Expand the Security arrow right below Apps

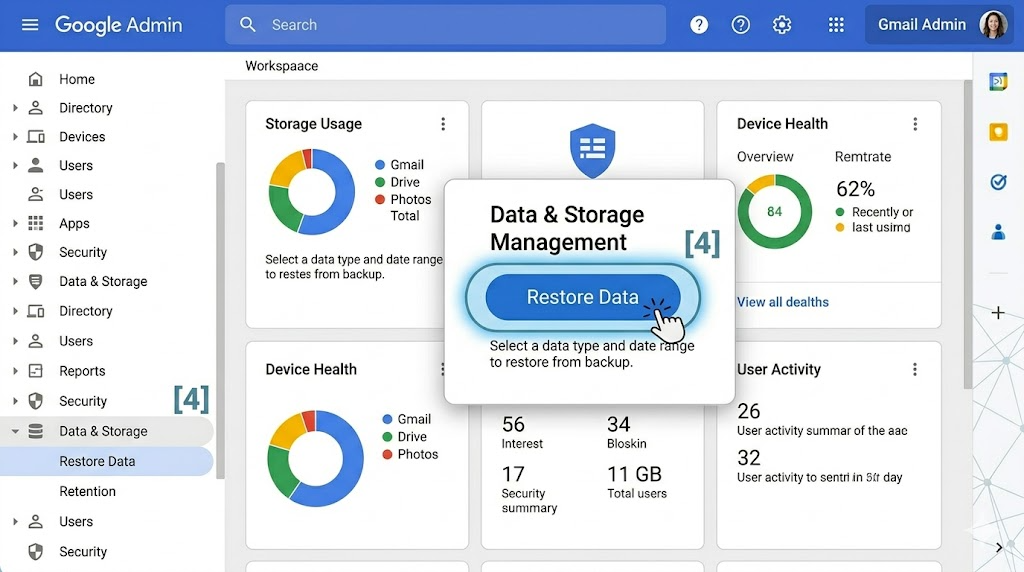coord(15,252)
